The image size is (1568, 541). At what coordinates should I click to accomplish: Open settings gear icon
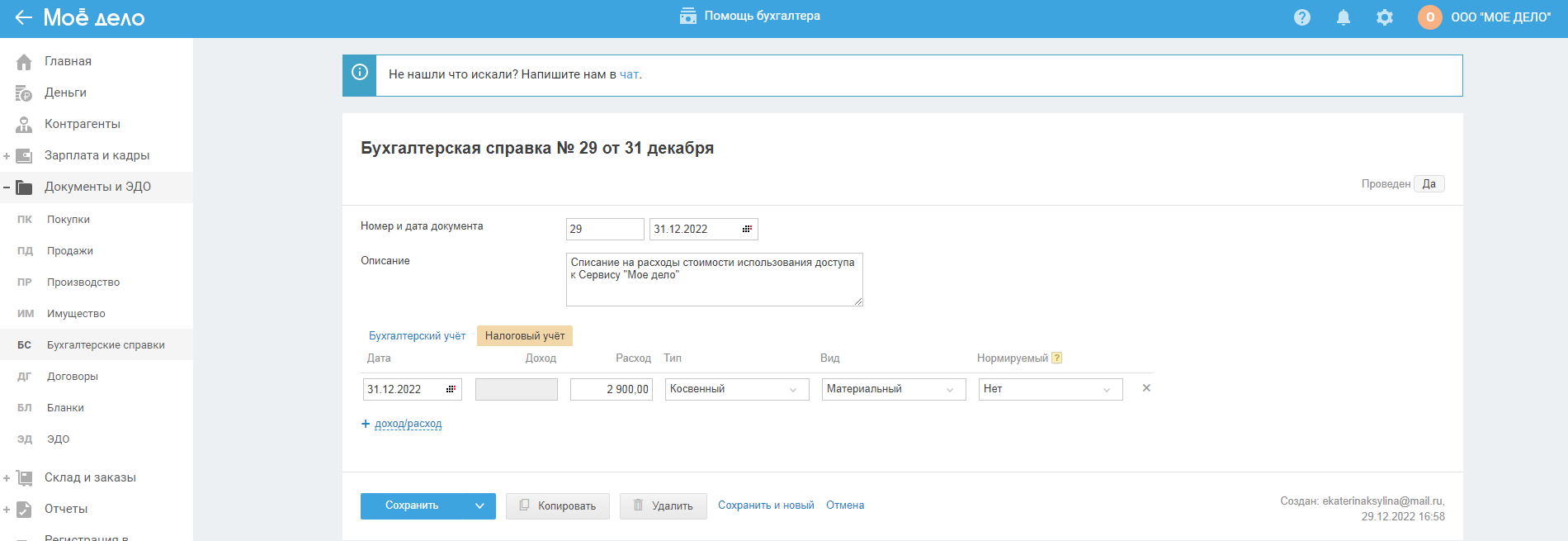tap(1385, 17)
